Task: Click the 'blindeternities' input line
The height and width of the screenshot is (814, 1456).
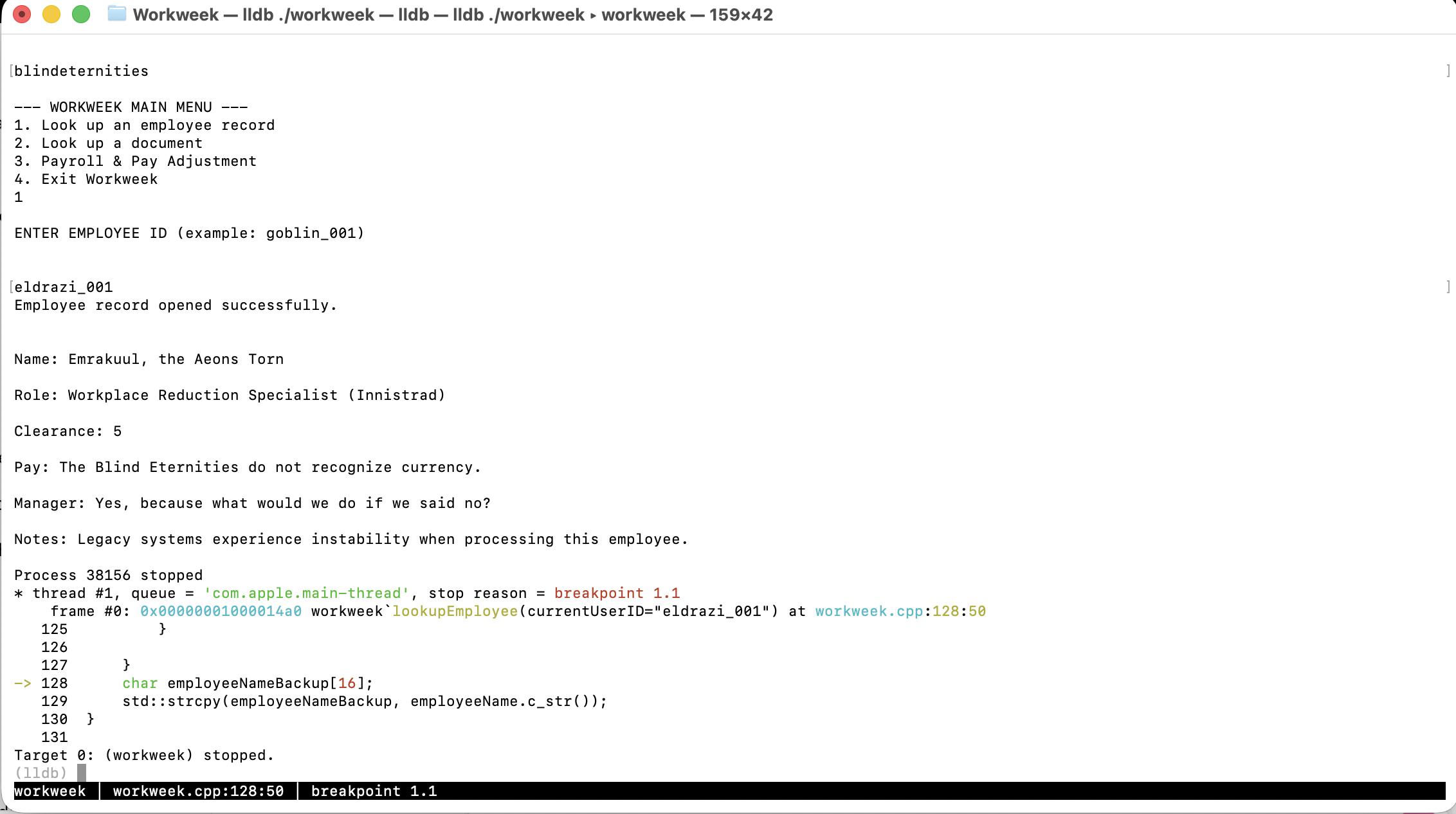Action: point(81,71)
